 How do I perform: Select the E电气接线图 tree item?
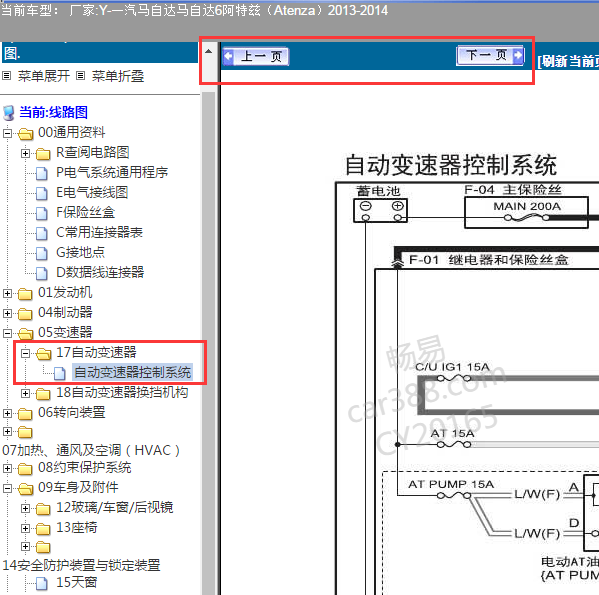tap(92, 192)
